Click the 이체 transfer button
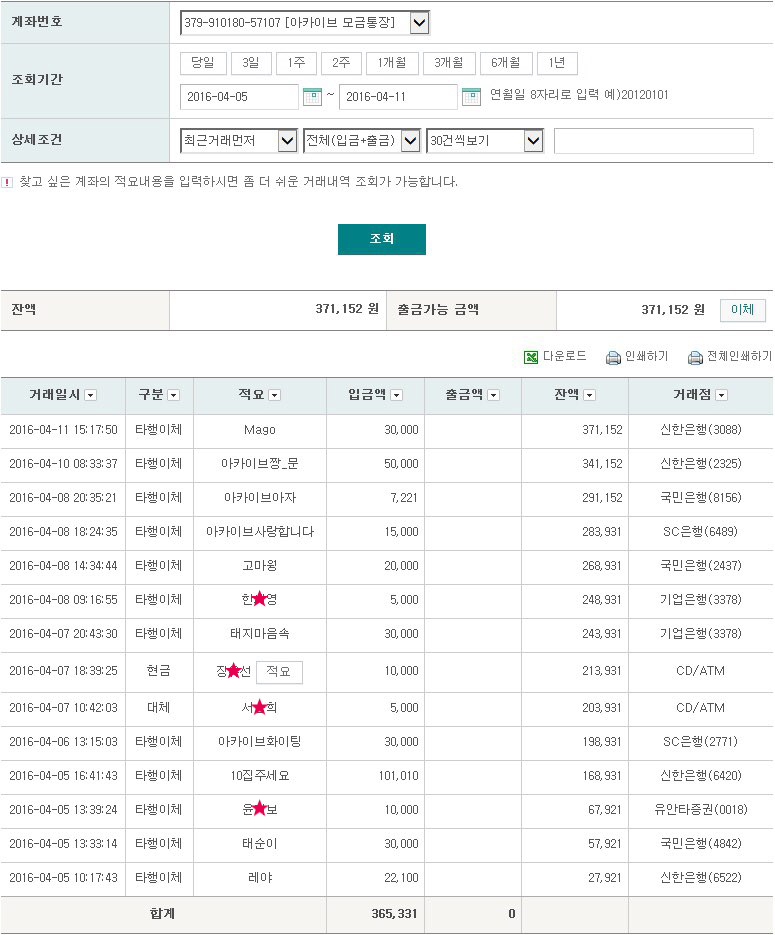The width and height of the screenshot is (775, 935). (x=742, y=309)
